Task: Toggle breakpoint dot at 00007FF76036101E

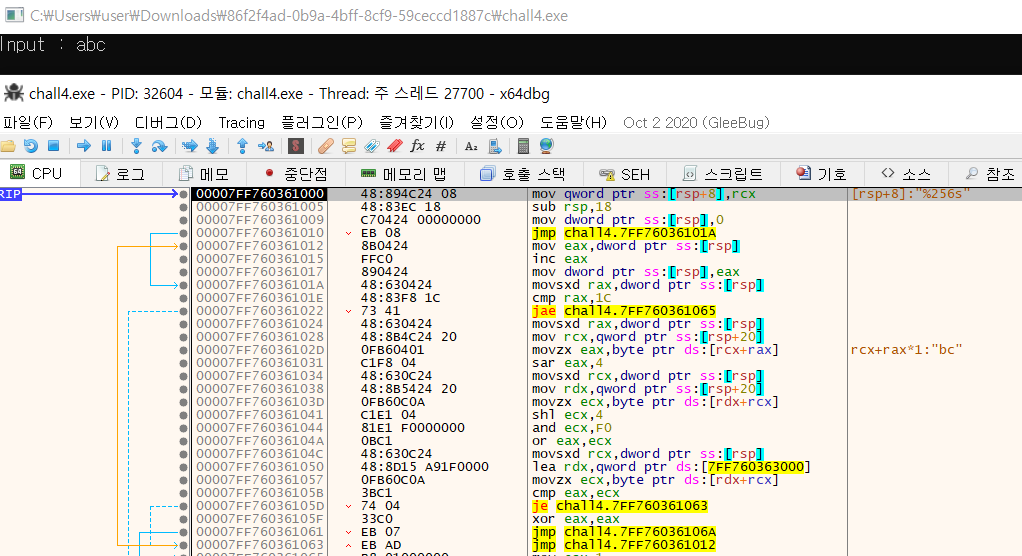Action: tap(184, 298)
